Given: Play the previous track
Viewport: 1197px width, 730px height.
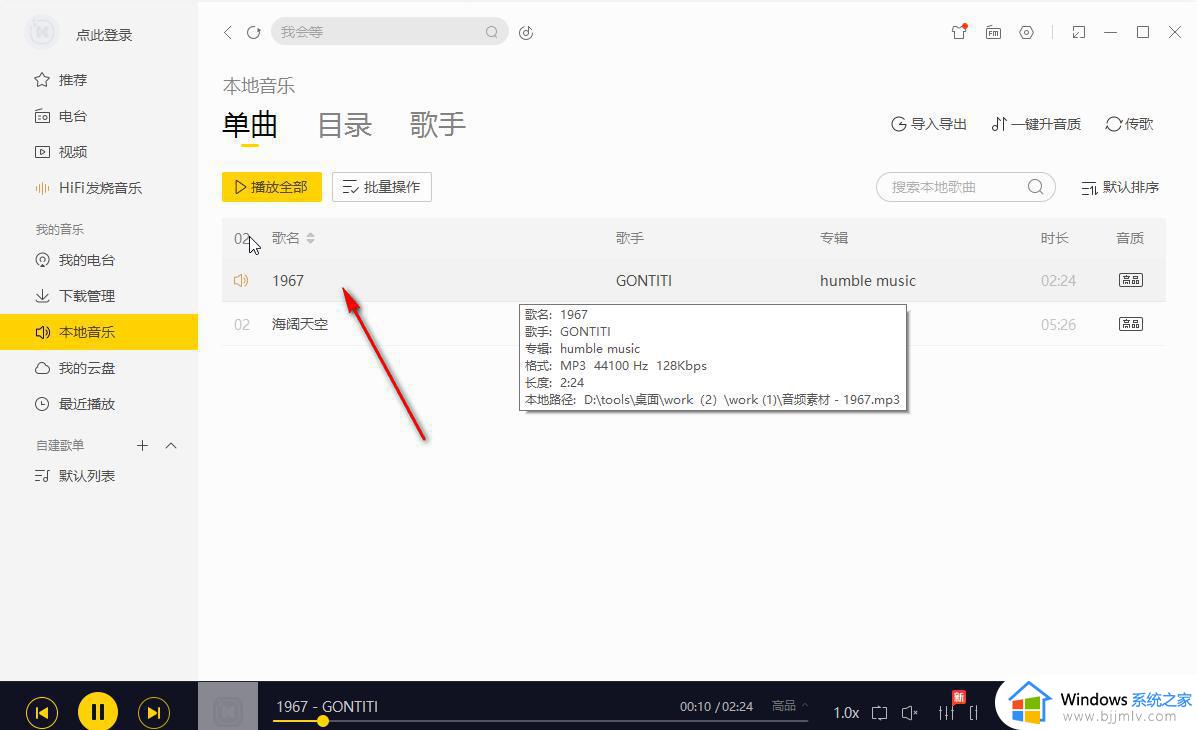Looking at the screenshot, I should [x=42, y=712].
